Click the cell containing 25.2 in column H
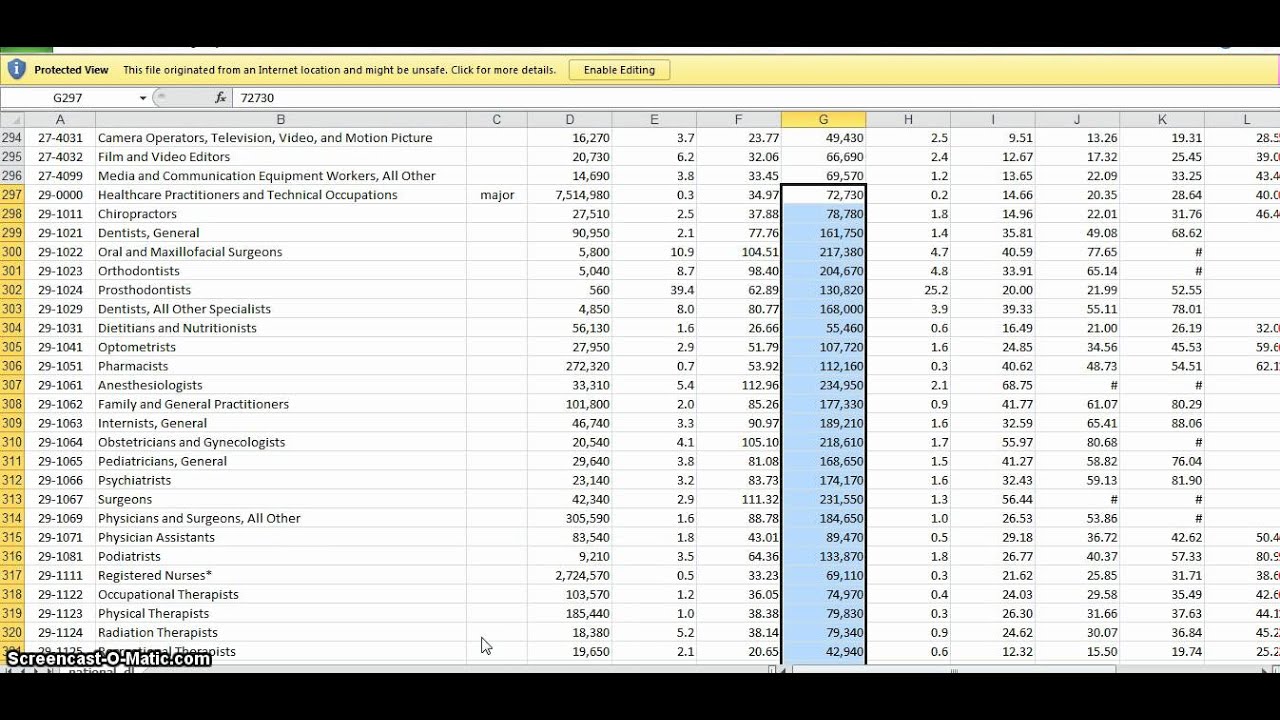 tap(908, 290)
